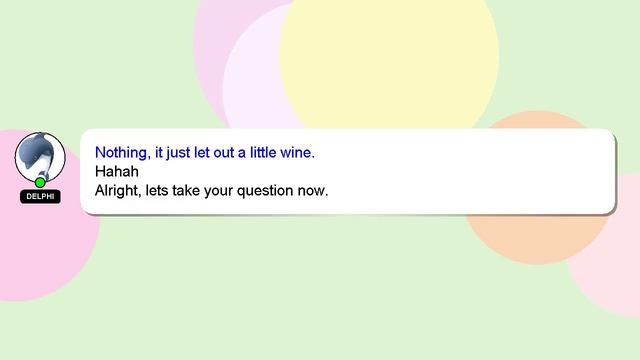Click the Hahah message line
Viewport: 640px width, 360px height.
point(117,171)
